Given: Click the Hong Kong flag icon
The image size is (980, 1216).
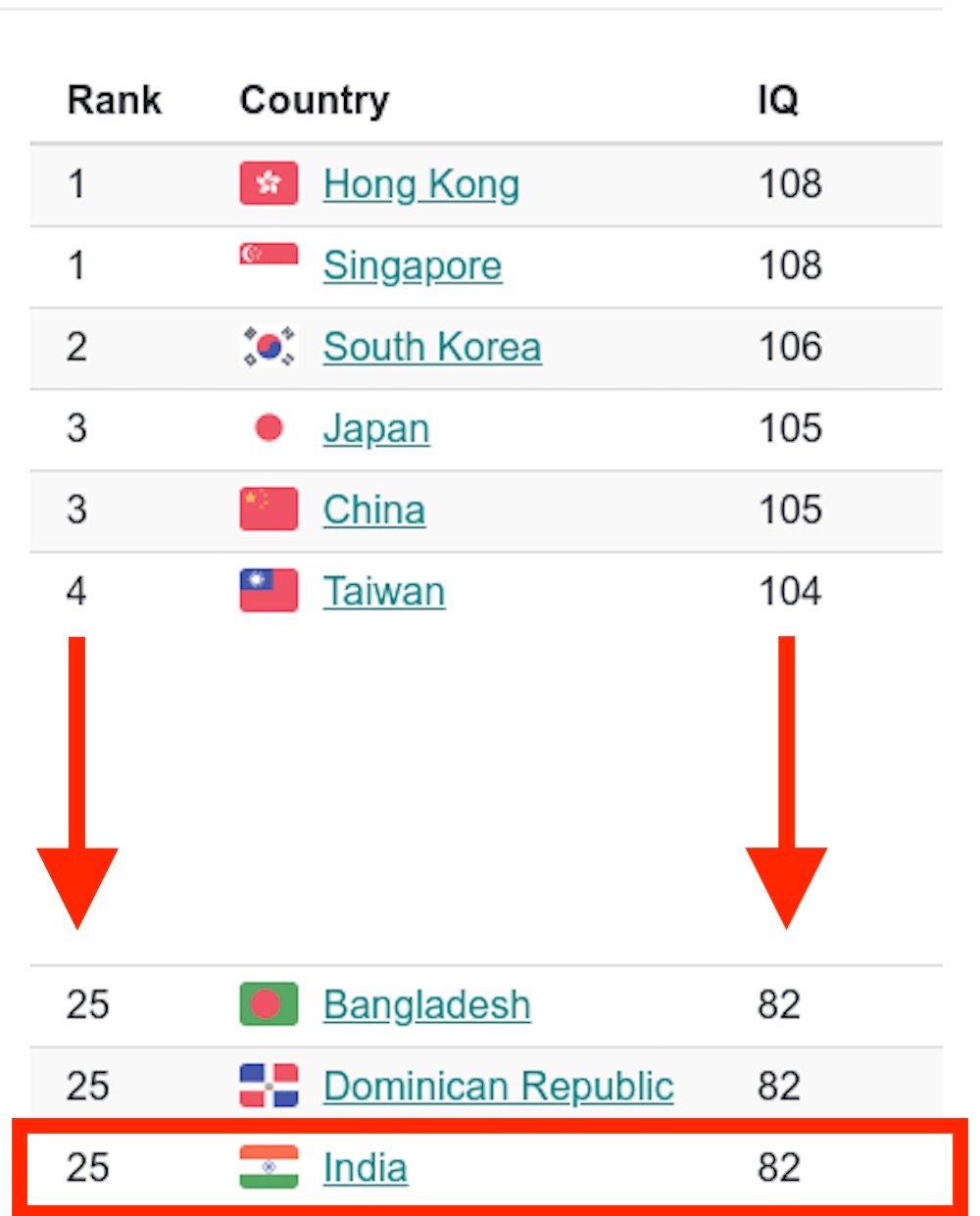Looking at the screenshot, I should (269, 184).
